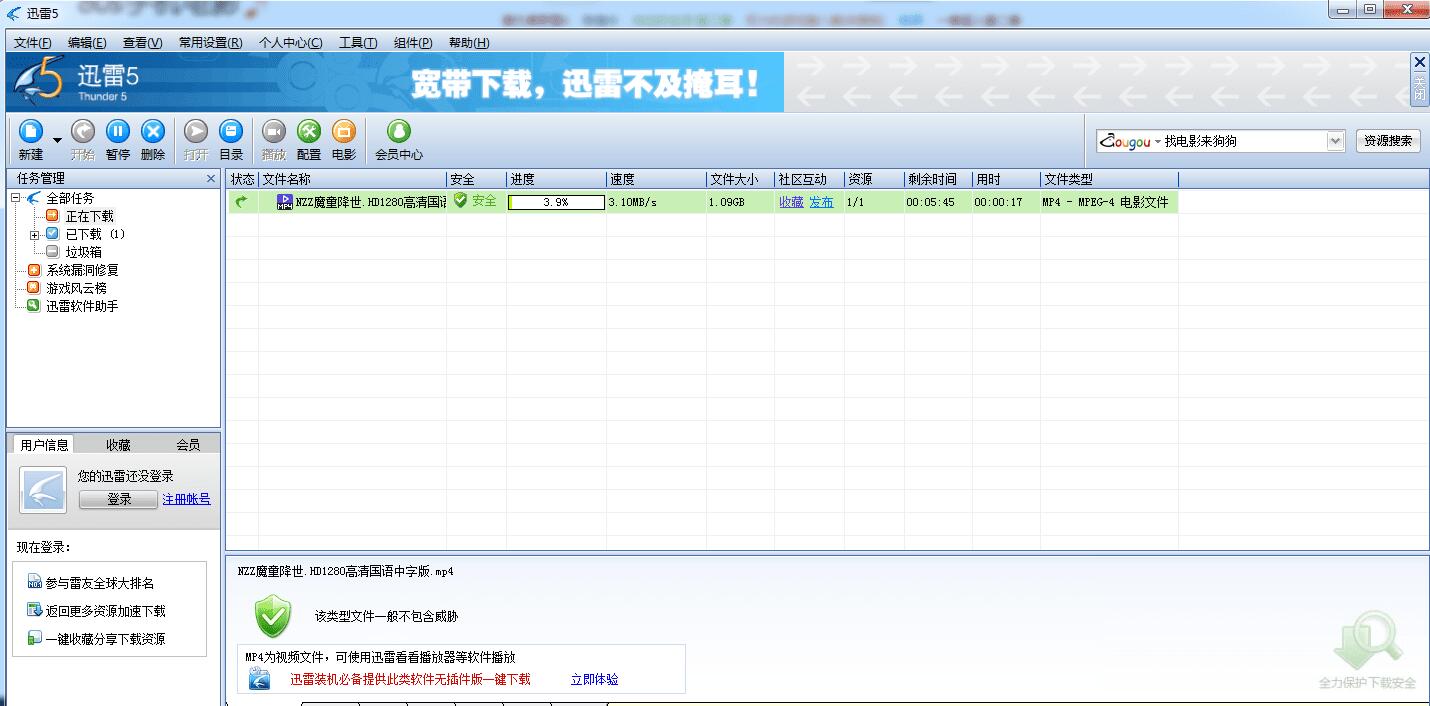This screenshot has height=706, width=1430.
Task: Click the green safety shield icon
Action: coord(272,616)
